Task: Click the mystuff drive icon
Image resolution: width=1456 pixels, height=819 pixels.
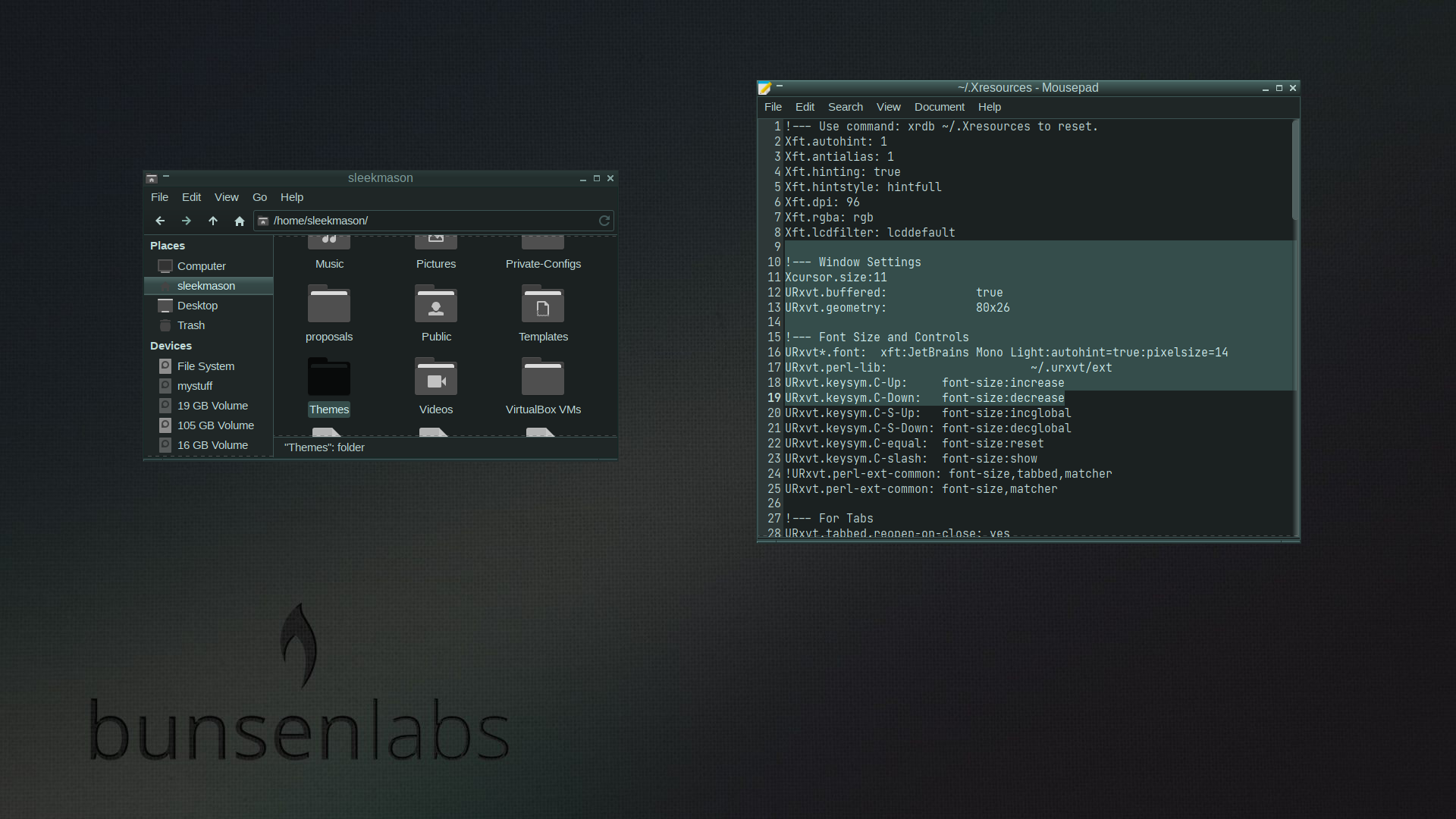Action: 165,386
